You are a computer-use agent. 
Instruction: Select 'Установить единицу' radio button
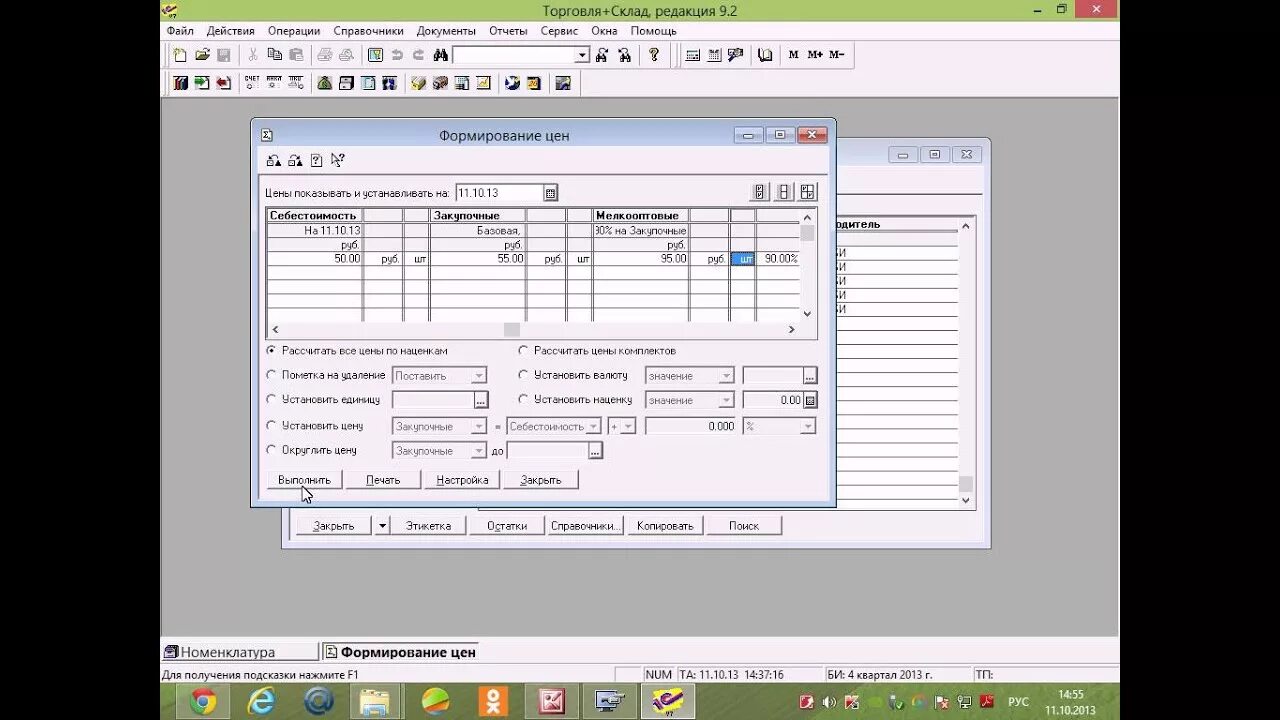271,399
